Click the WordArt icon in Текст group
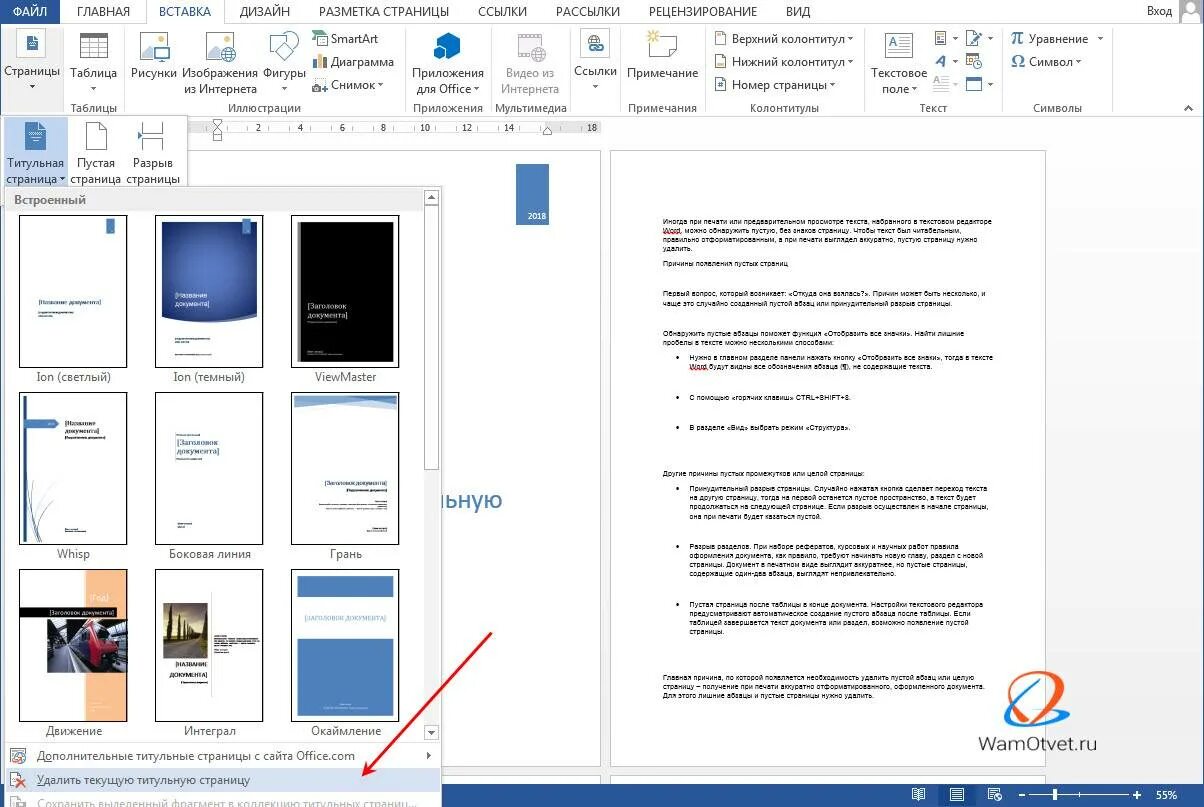The width and height of the screenshot is (1204, 807). click(941, 62)
